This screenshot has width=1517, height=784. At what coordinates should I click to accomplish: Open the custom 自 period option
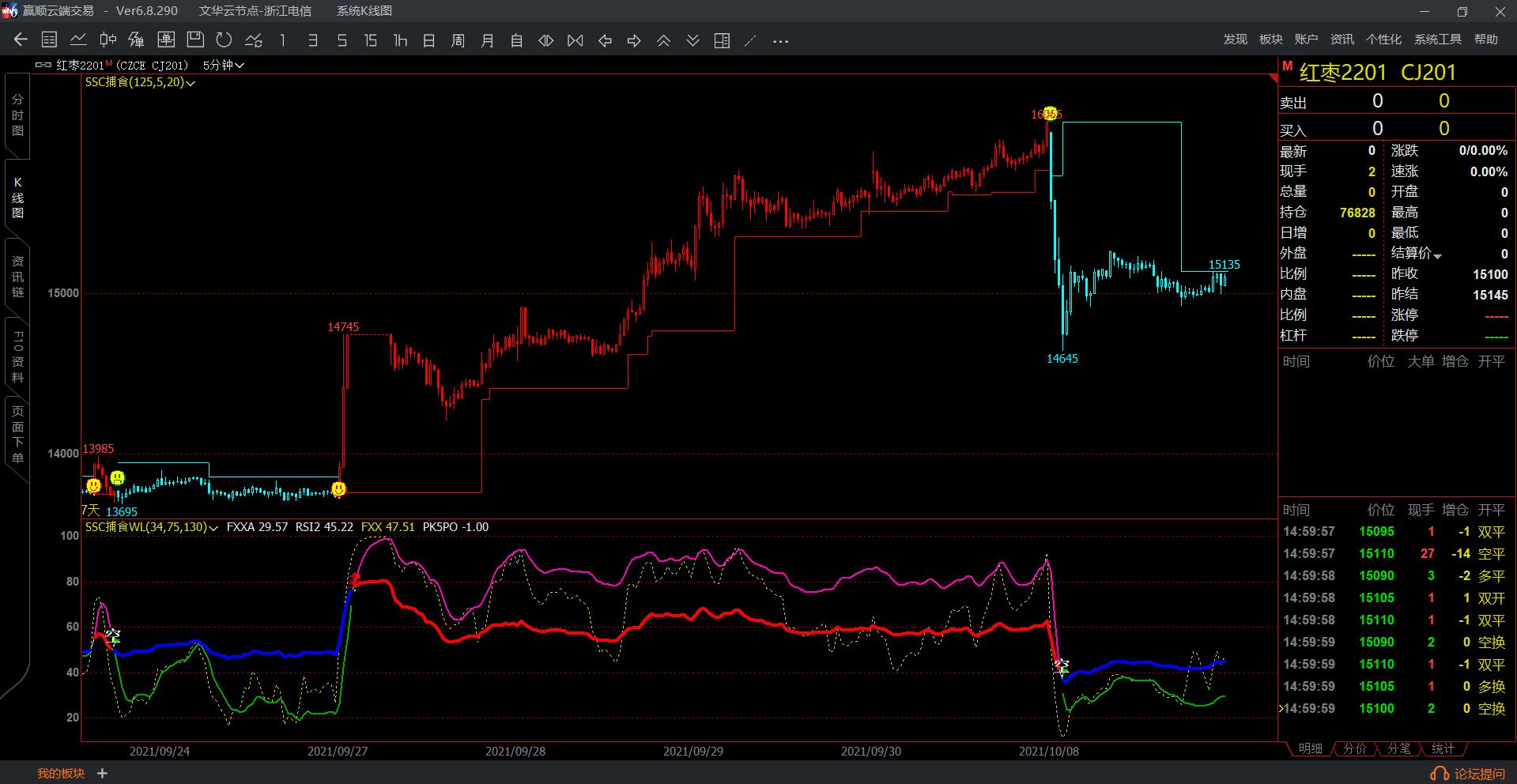(x=517, y=40)
